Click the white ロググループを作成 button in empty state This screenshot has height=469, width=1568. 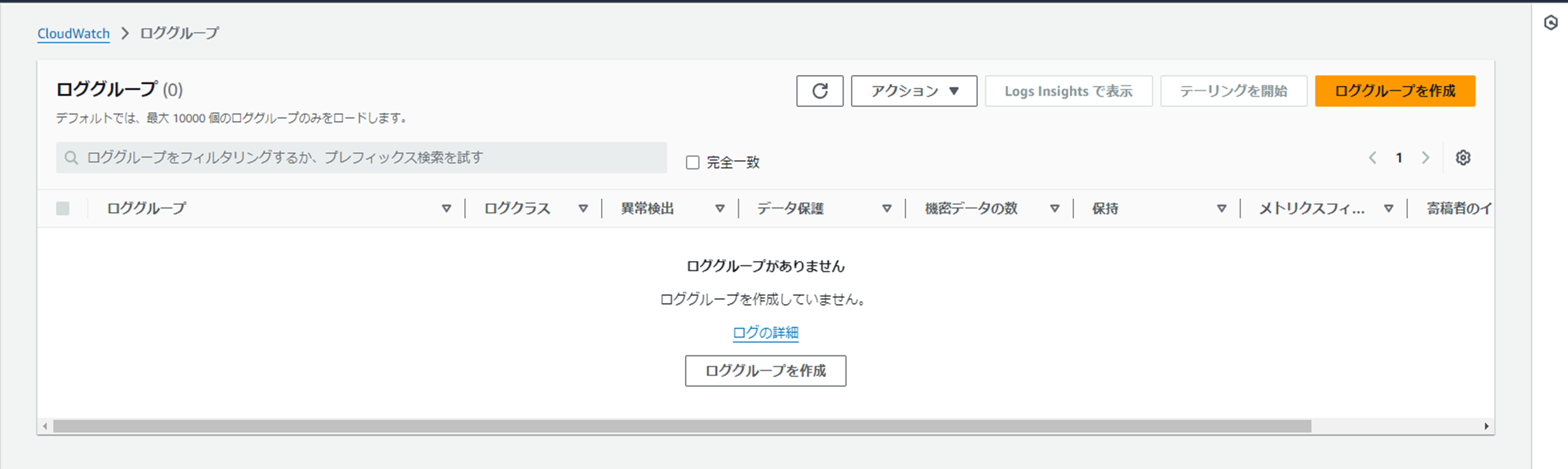765,371
